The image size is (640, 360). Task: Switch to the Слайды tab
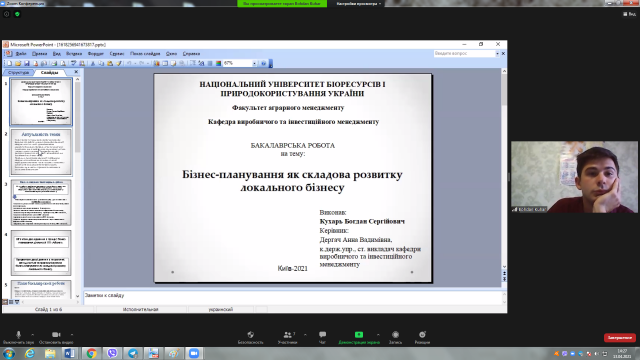point(50,72)
